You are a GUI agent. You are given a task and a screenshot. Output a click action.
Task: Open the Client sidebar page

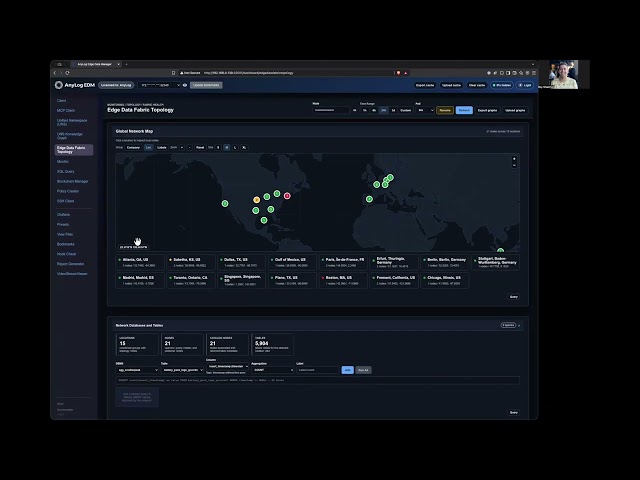62,100
